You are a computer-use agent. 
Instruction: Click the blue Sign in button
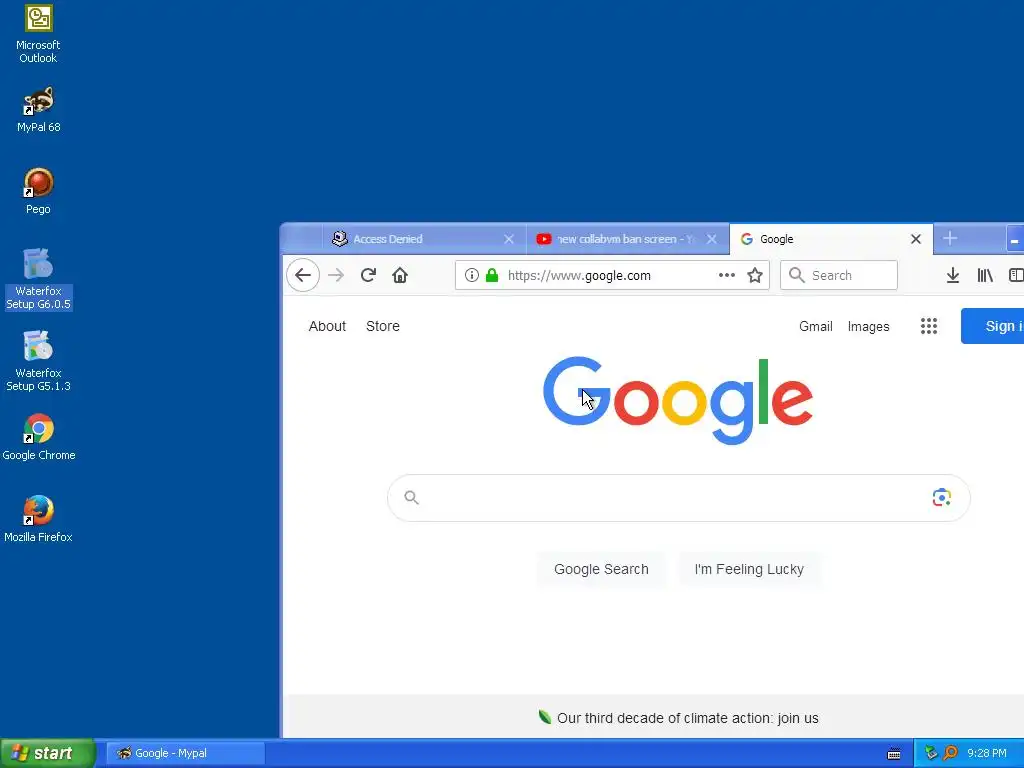(993, 326)
